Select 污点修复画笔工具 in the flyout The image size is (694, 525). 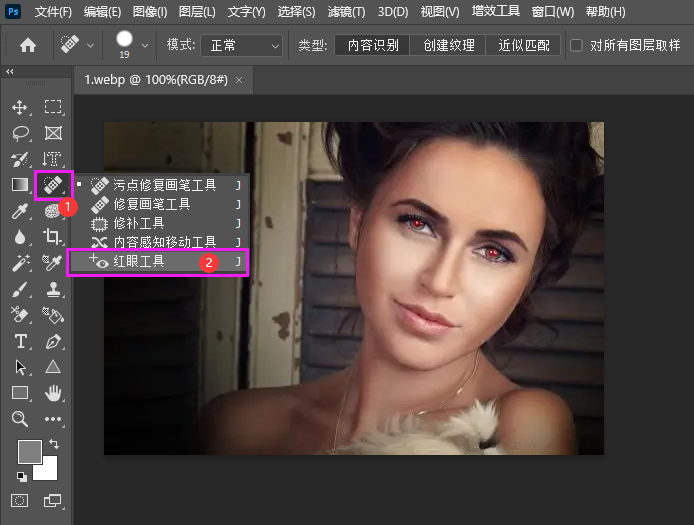click(160, 185)
